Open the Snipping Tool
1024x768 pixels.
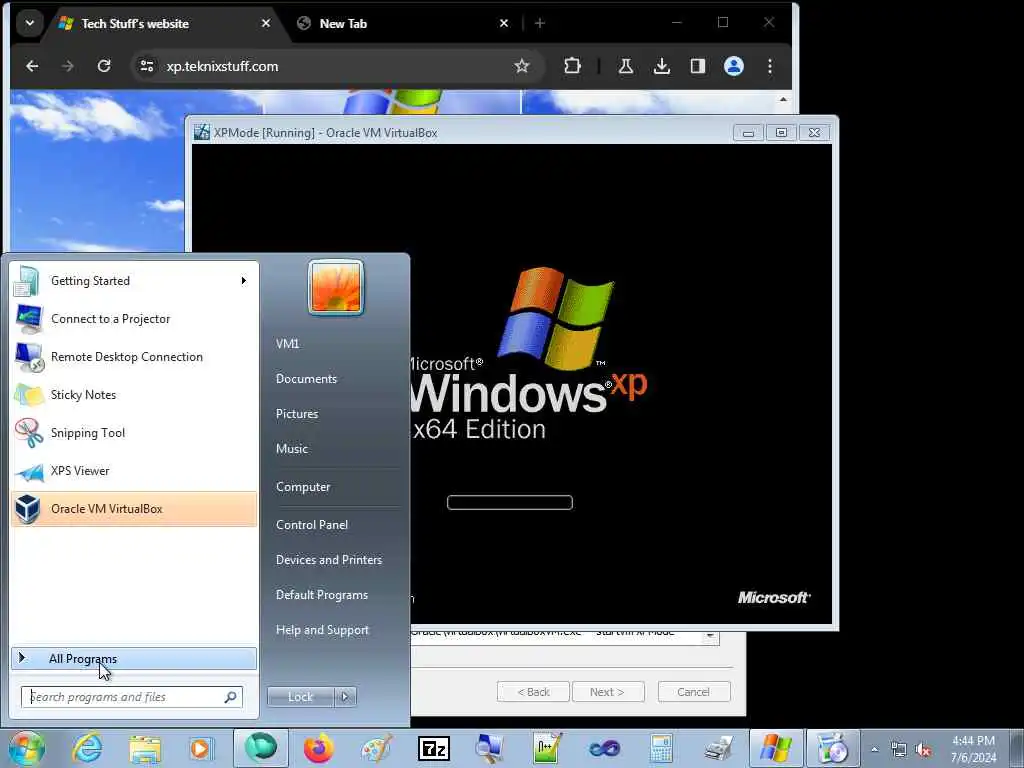click(x=134, y=432)
